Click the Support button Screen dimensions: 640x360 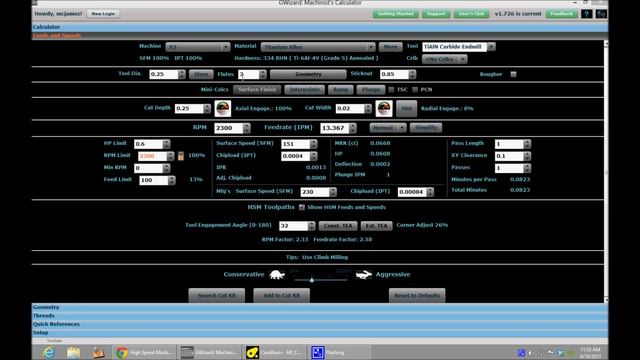(436, 14)
